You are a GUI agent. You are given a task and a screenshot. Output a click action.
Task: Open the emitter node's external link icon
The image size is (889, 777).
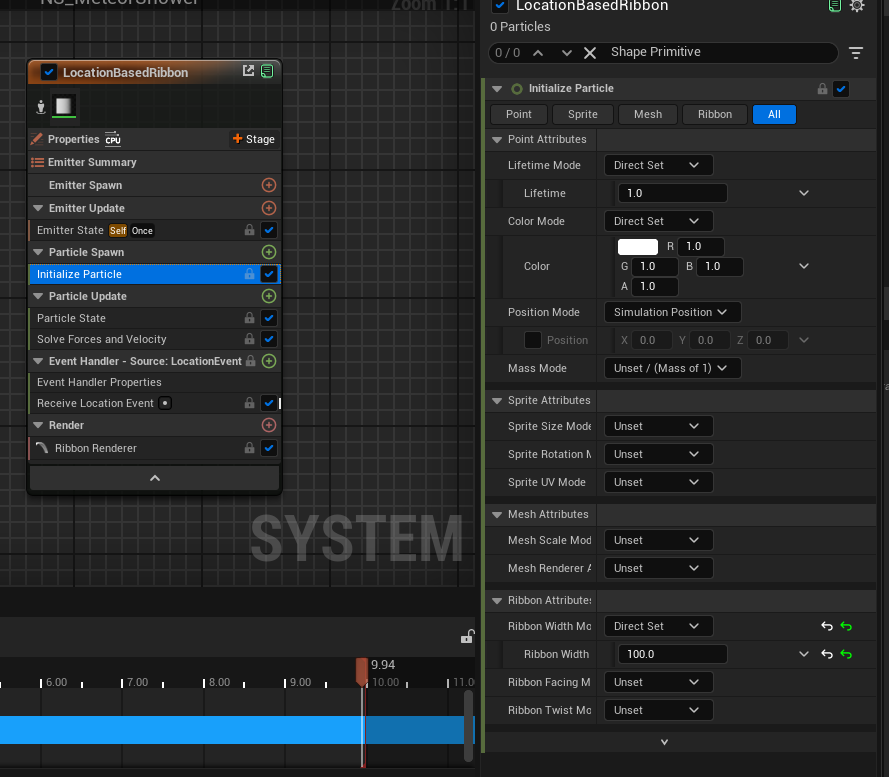click(x=248, y=71)
